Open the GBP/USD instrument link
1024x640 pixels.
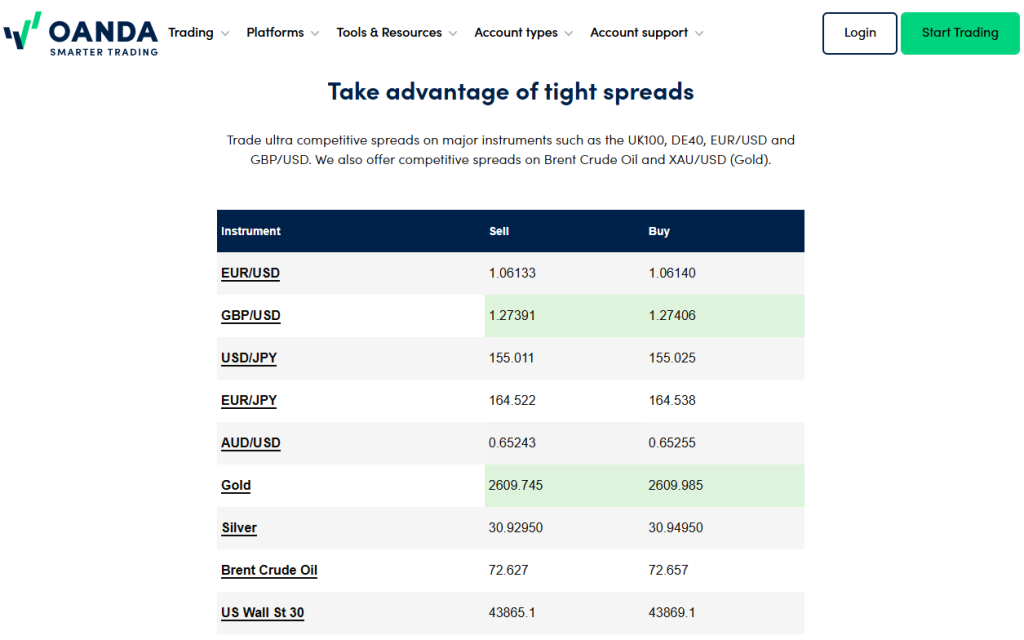250,316
